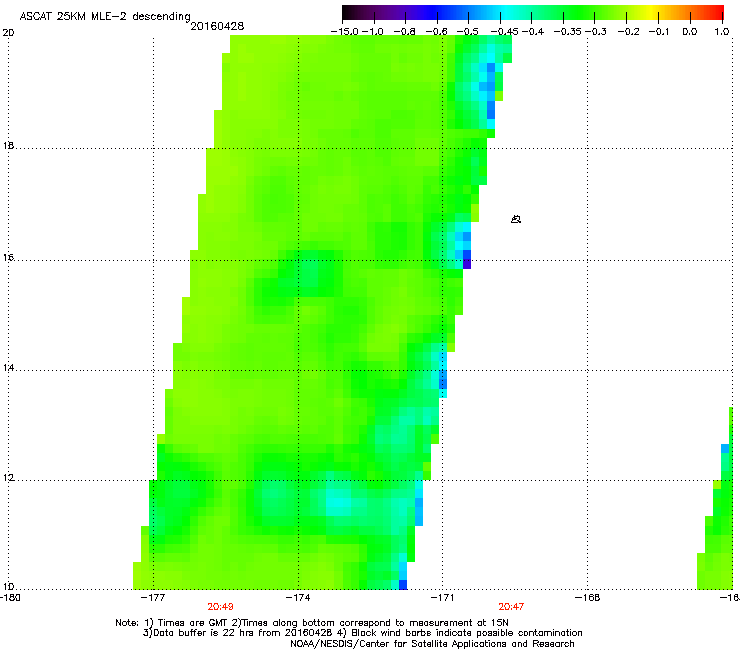
Task: Click the date label 20160428
Action: click(x=217, y=26)
